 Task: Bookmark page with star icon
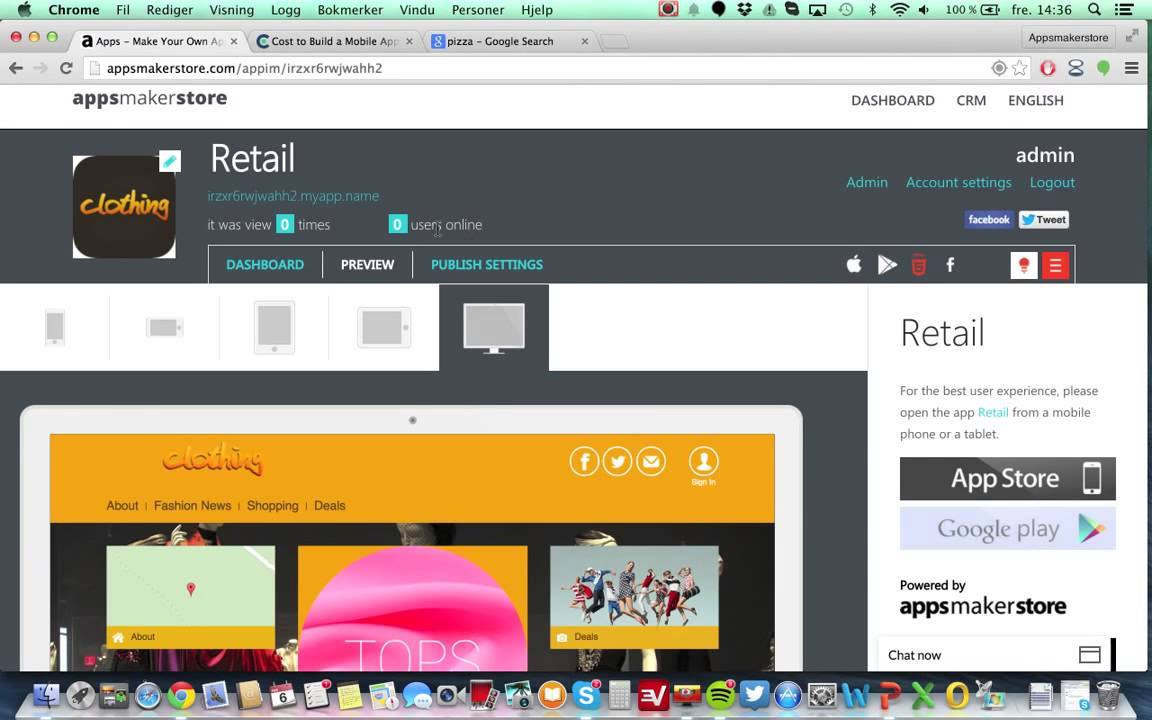(1020, 68)
